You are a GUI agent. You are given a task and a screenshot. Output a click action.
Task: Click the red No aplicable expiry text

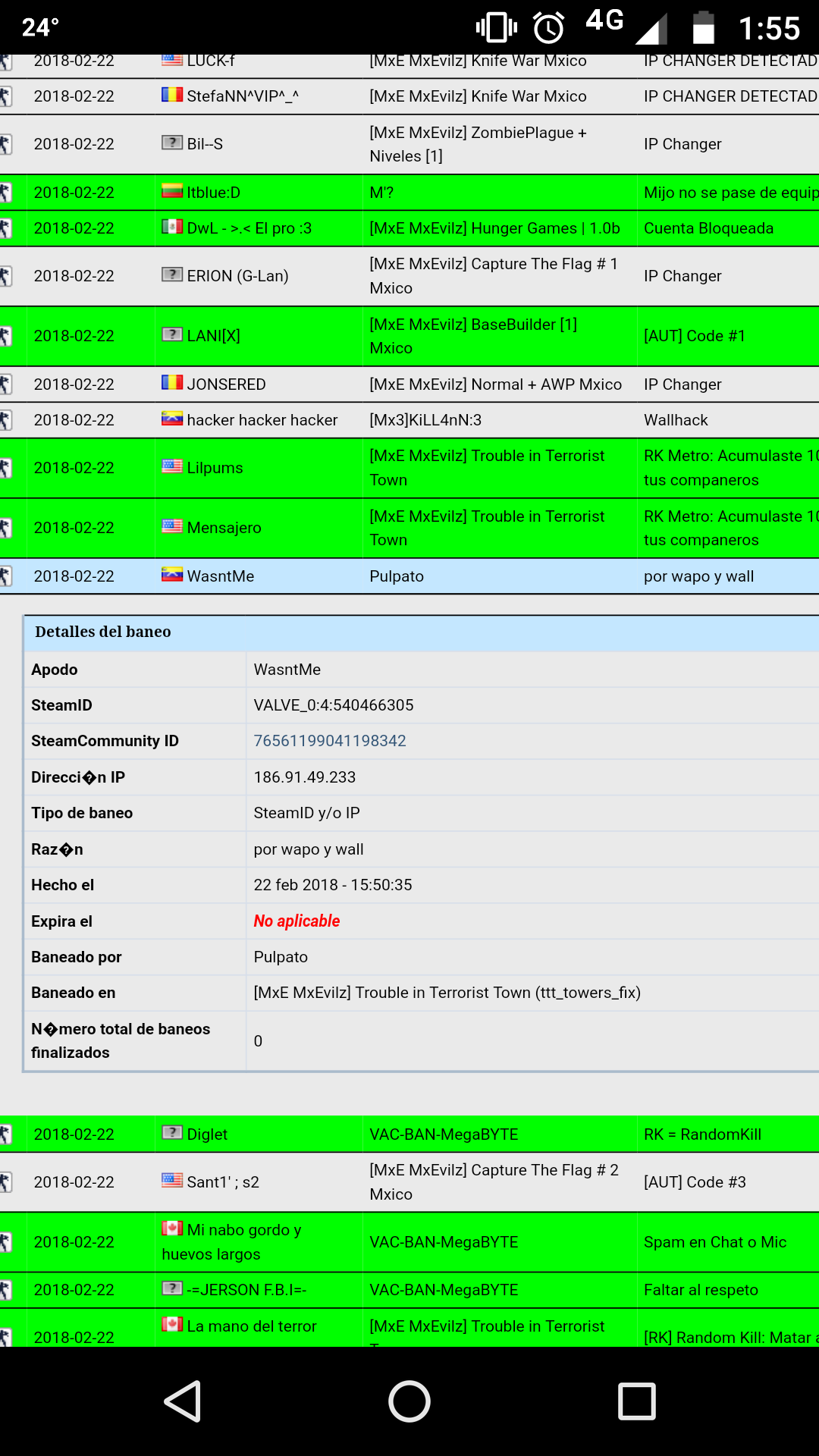click(x=297, y=921)
